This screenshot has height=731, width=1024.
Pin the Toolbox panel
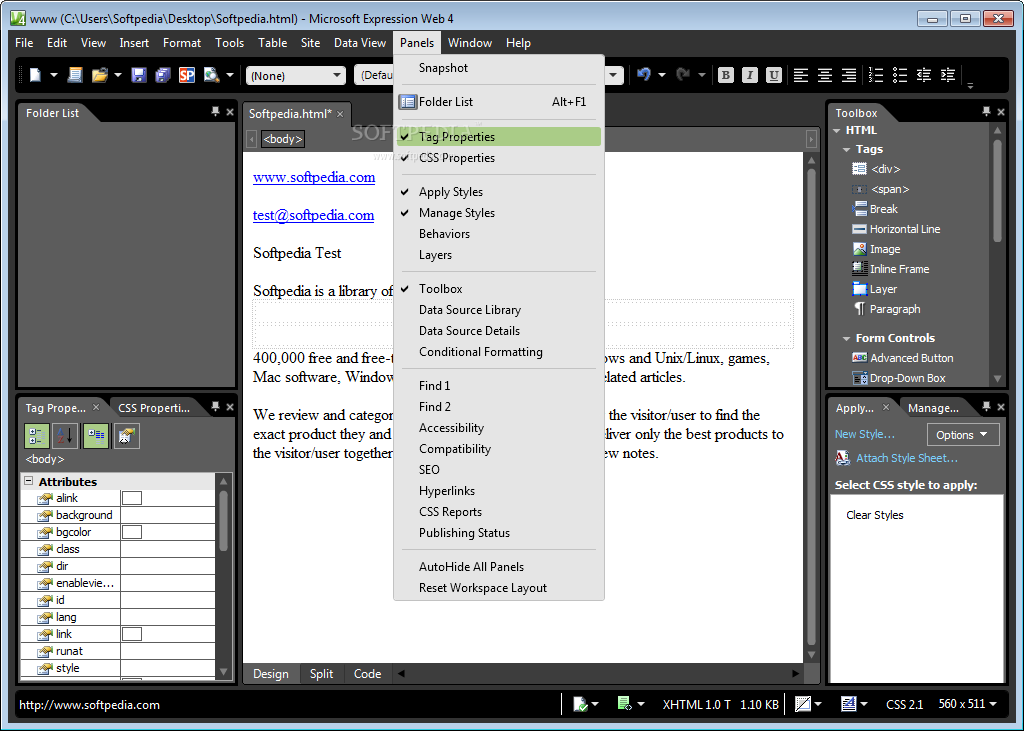[x=986, y=112]
